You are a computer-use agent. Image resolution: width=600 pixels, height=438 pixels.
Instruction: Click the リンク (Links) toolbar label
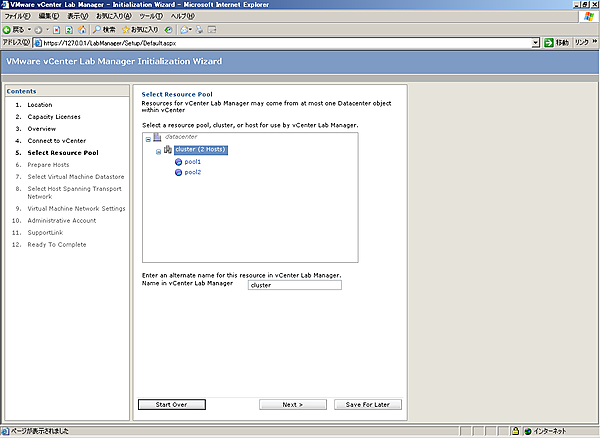pos(582,42)
